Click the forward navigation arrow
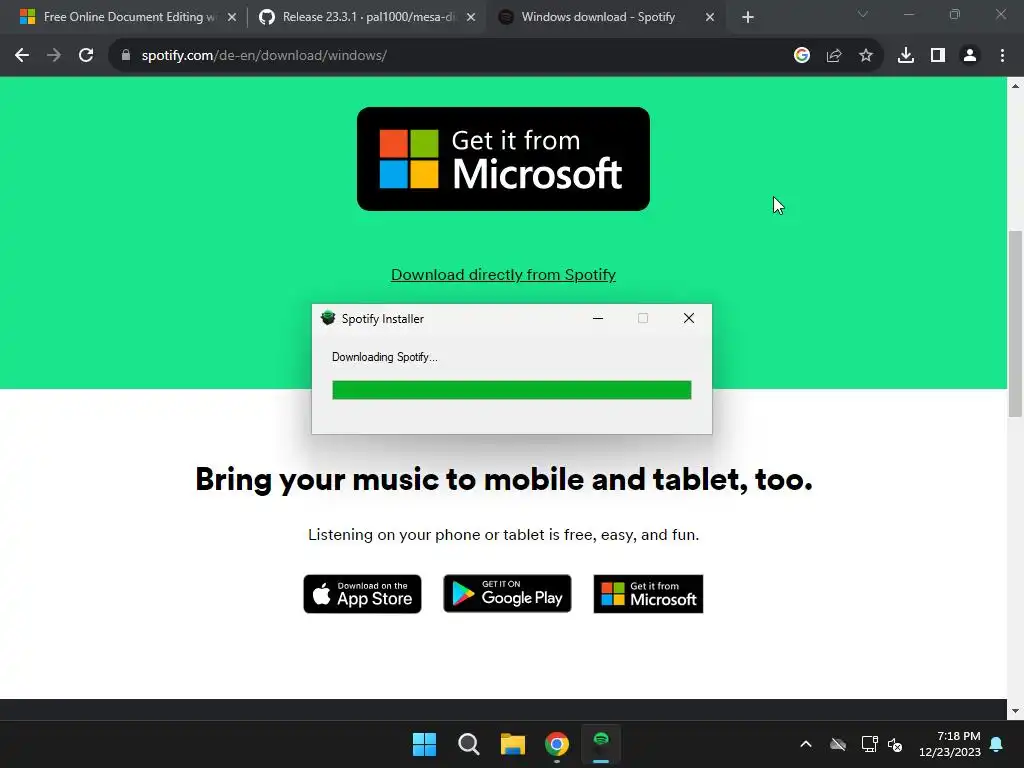This screenshot has height=768, width=1024. (x=54, y=56)
